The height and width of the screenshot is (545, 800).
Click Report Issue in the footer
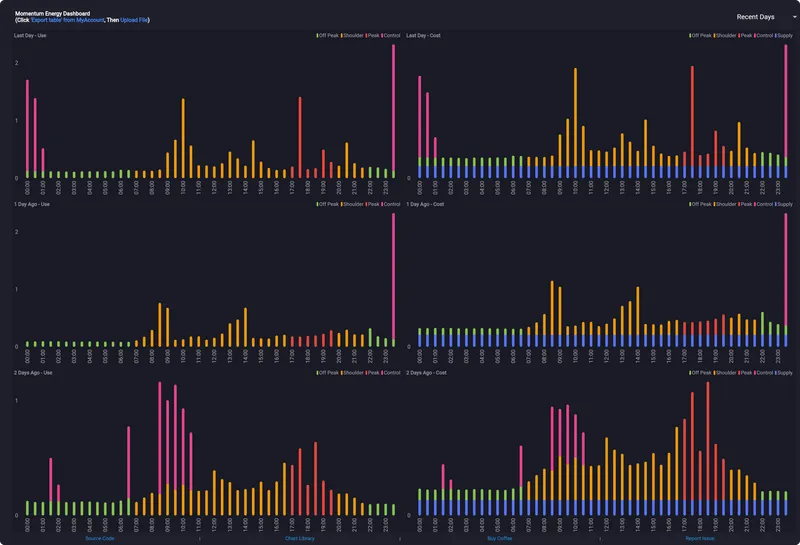point(700,538)
